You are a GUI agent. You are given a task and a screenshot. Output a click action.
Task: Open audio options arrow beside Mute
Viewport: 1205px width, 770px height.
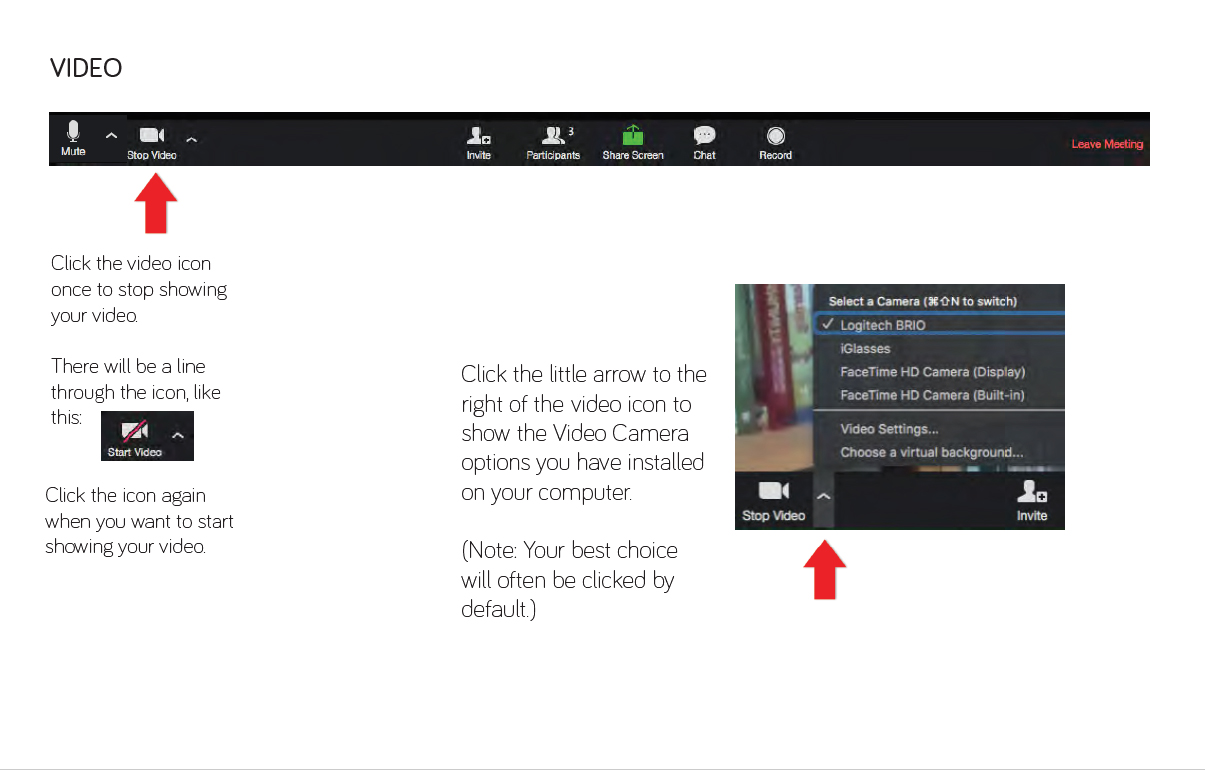112,136
